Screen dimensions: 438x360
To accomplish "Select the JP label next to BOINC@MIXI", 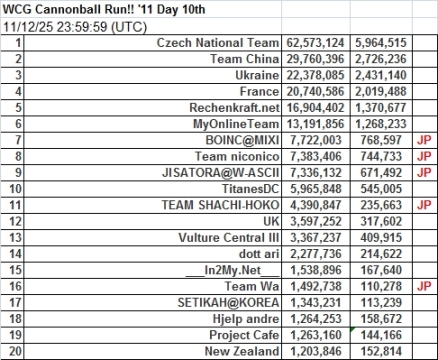I will point(424,140).
